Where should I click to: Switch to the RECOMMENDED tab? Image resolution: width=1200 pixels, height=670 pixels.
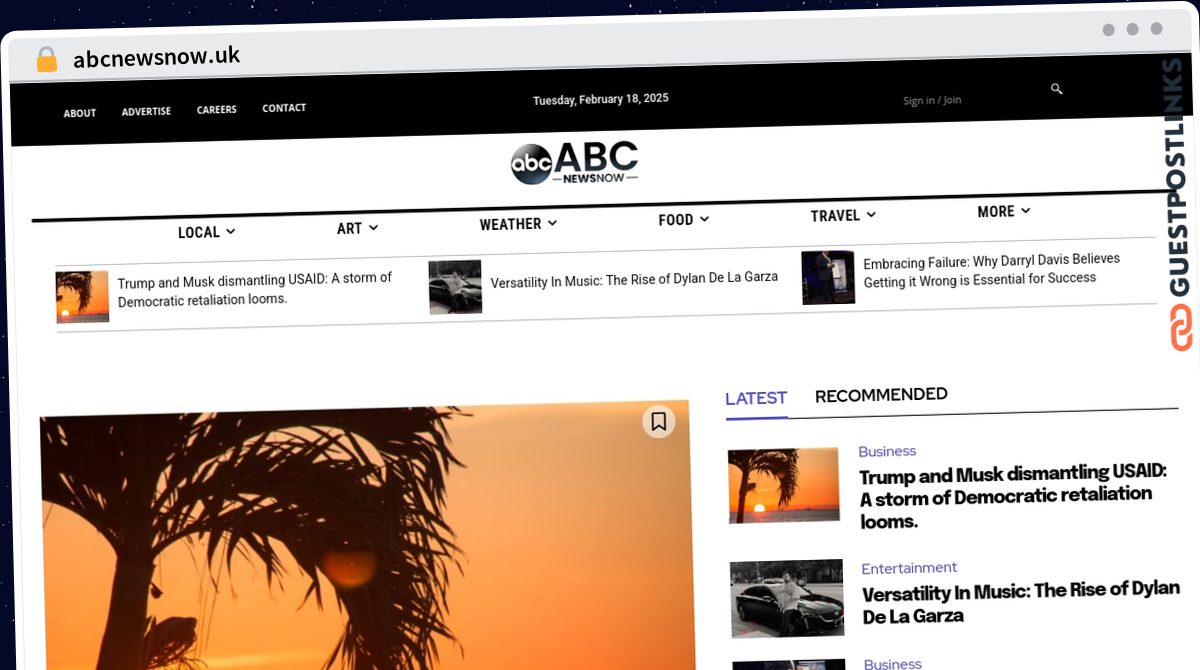click(x=880, y=394)
